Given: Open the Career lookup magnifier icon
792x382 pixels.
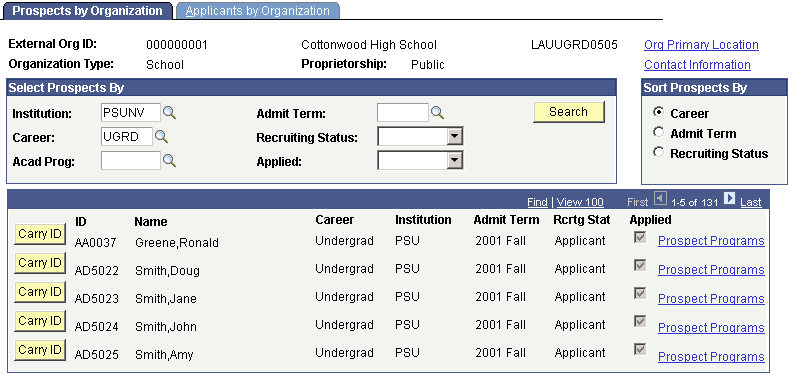Looking at the screenshot, I should 162,136.
